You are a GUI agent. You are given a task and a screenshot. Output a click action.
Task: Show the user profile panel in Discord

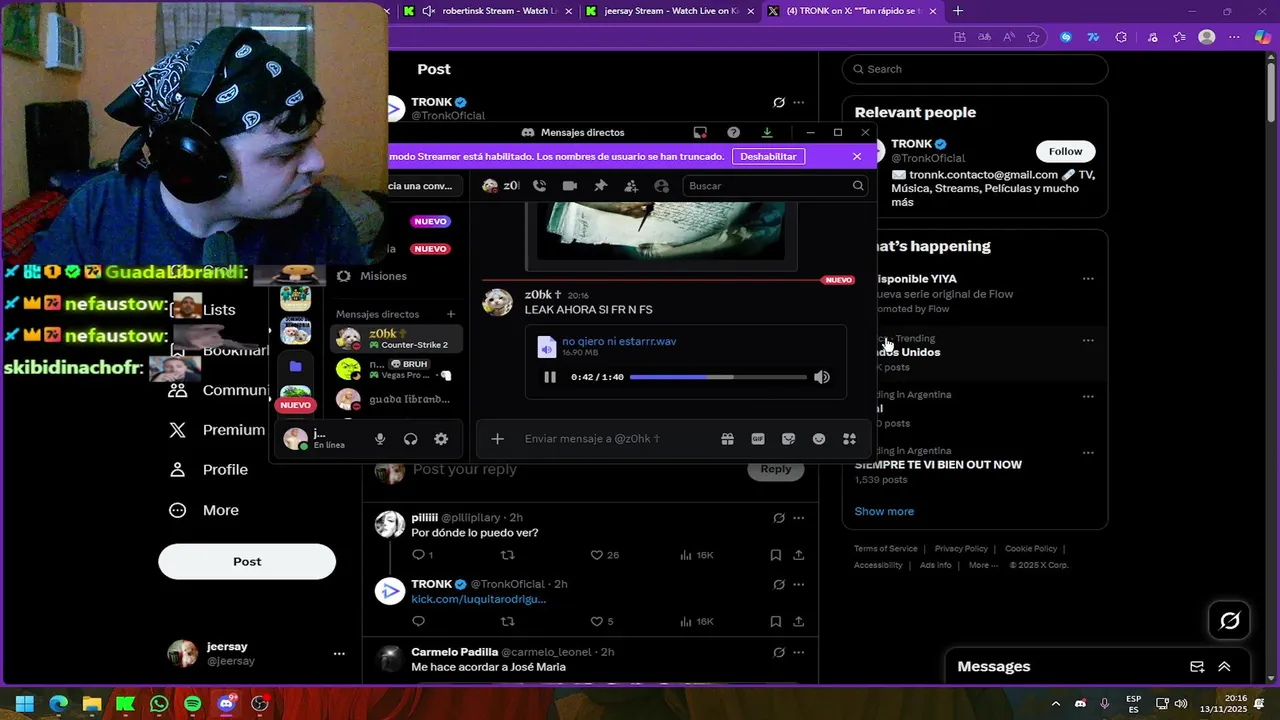pyautogui.click(x=661, y=186)
